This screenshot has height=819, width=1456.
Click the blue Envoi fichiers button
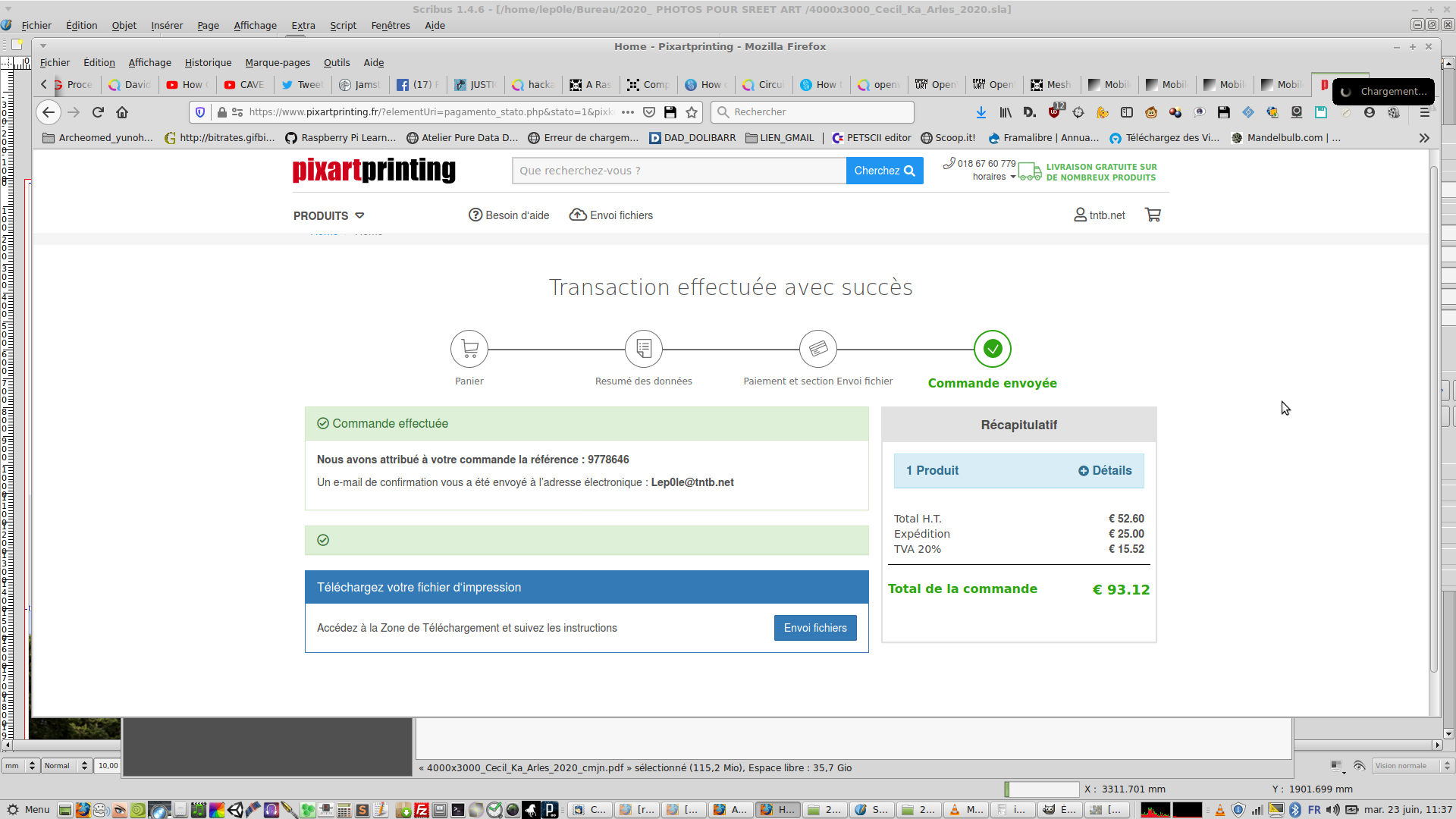click(815, 628)
